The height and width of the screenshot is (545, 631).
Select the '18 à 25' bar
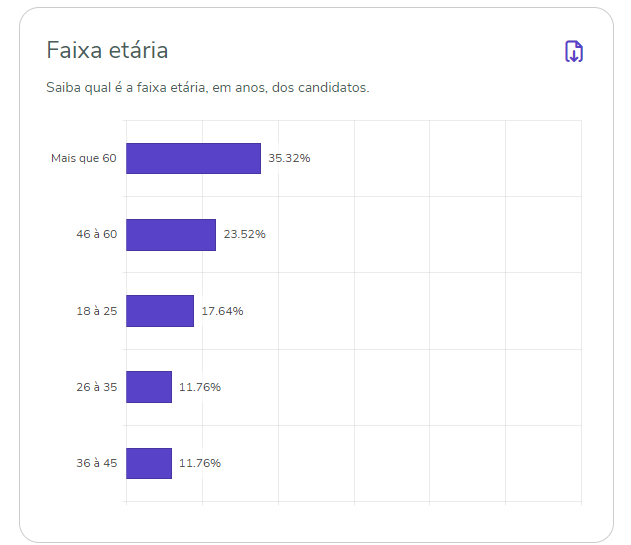point(159,311)
